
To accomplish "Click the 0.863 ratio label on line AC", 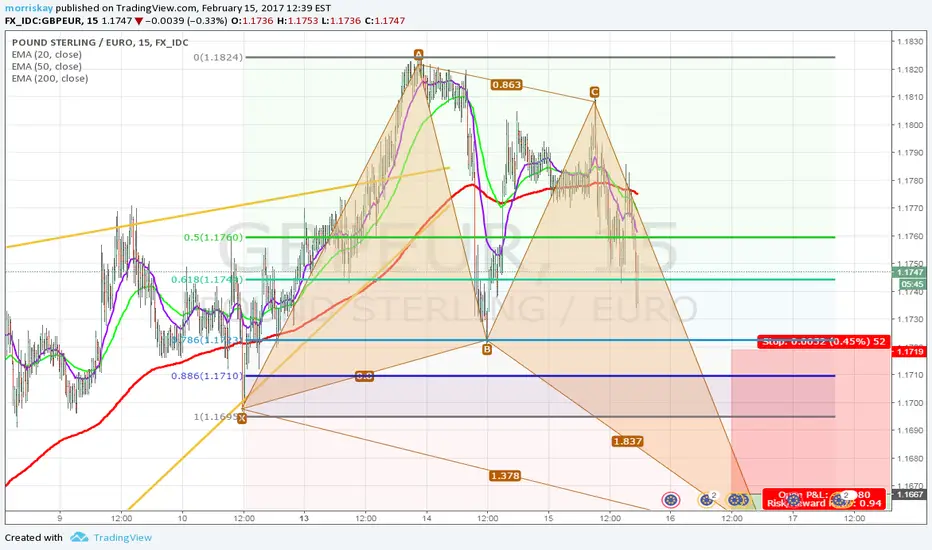I will (506, 85).
